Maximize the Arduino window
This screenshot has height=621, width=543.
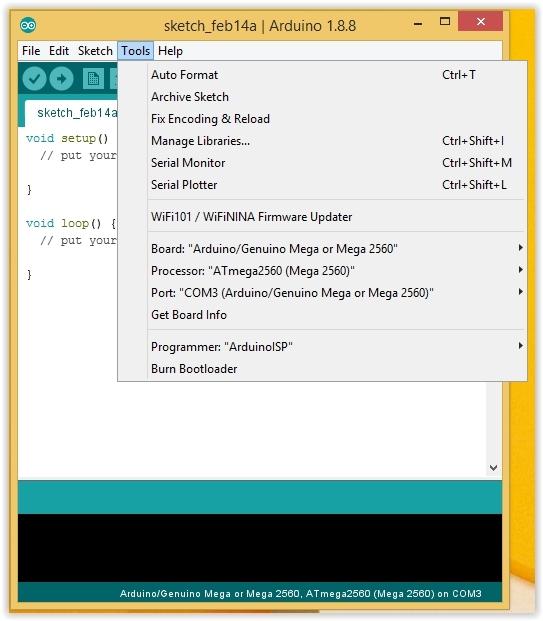click(x=445, y=21)
